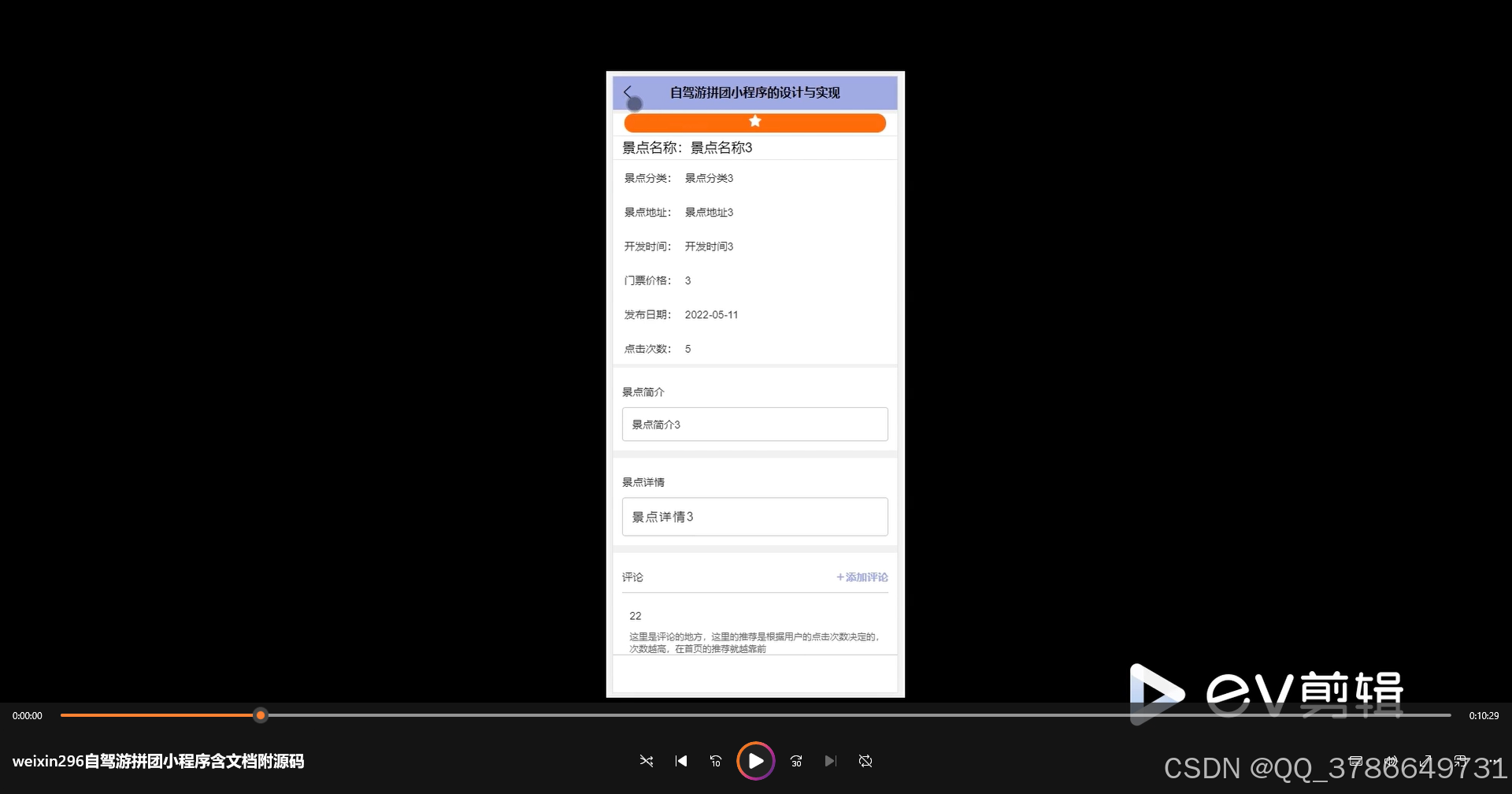Skip forward 30 seconds
The width and height of the screenshot is (1512, 794).
point(796,761)
